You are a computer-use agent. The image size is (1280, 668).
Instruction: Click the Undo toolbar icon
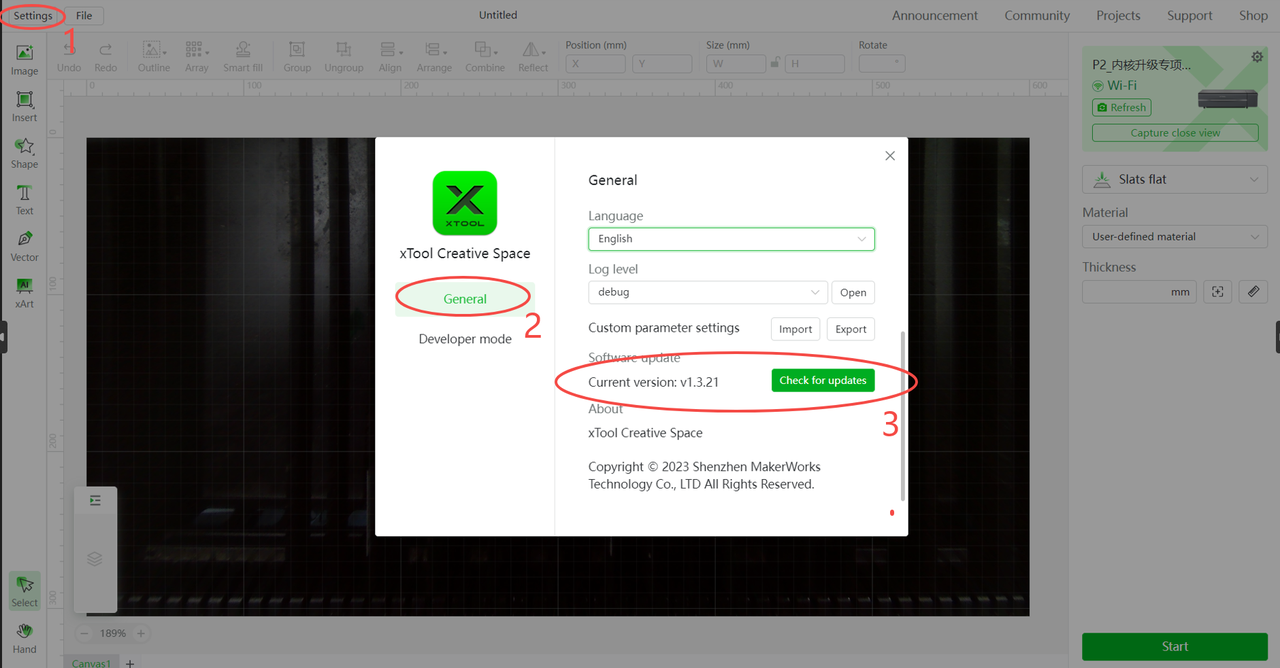(69, 56)
